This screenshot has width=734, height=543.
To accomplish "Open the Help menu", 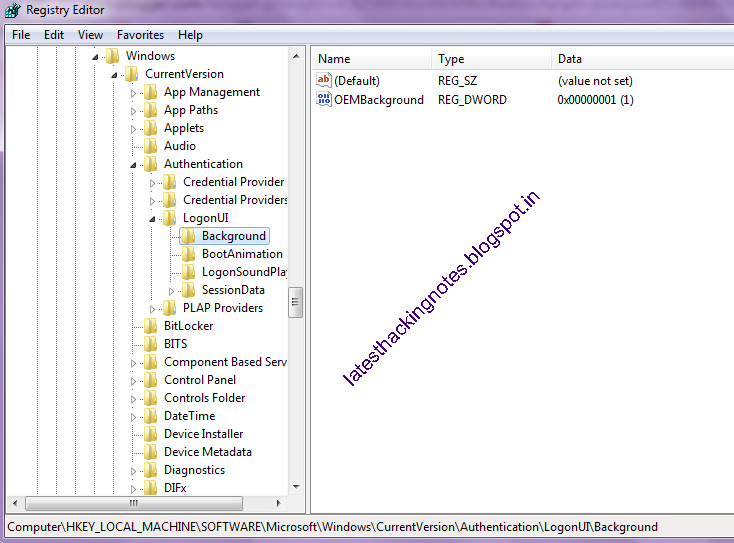I will coord(190,35).
